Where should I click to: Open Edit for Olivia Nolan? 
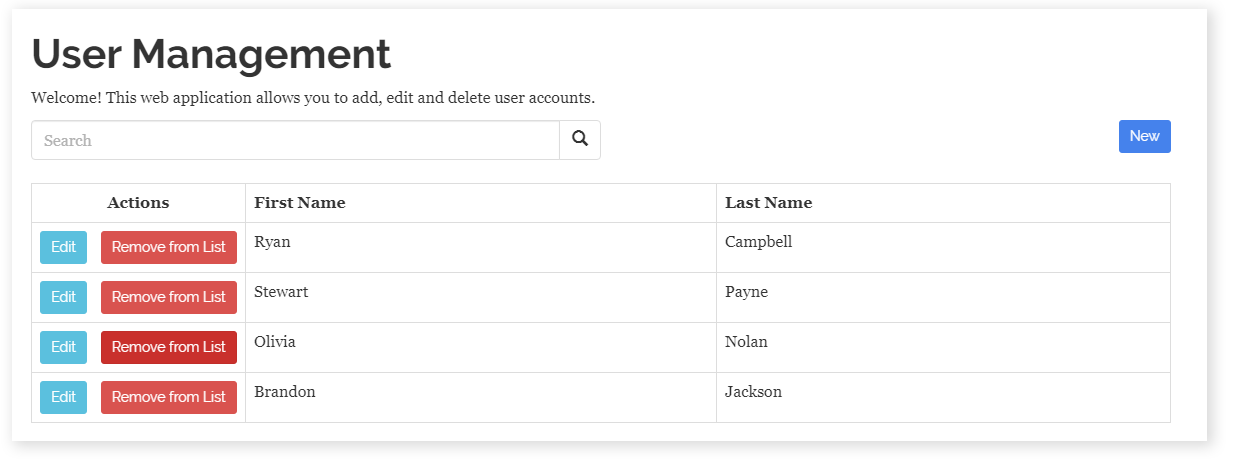click(x=63, y=347)
